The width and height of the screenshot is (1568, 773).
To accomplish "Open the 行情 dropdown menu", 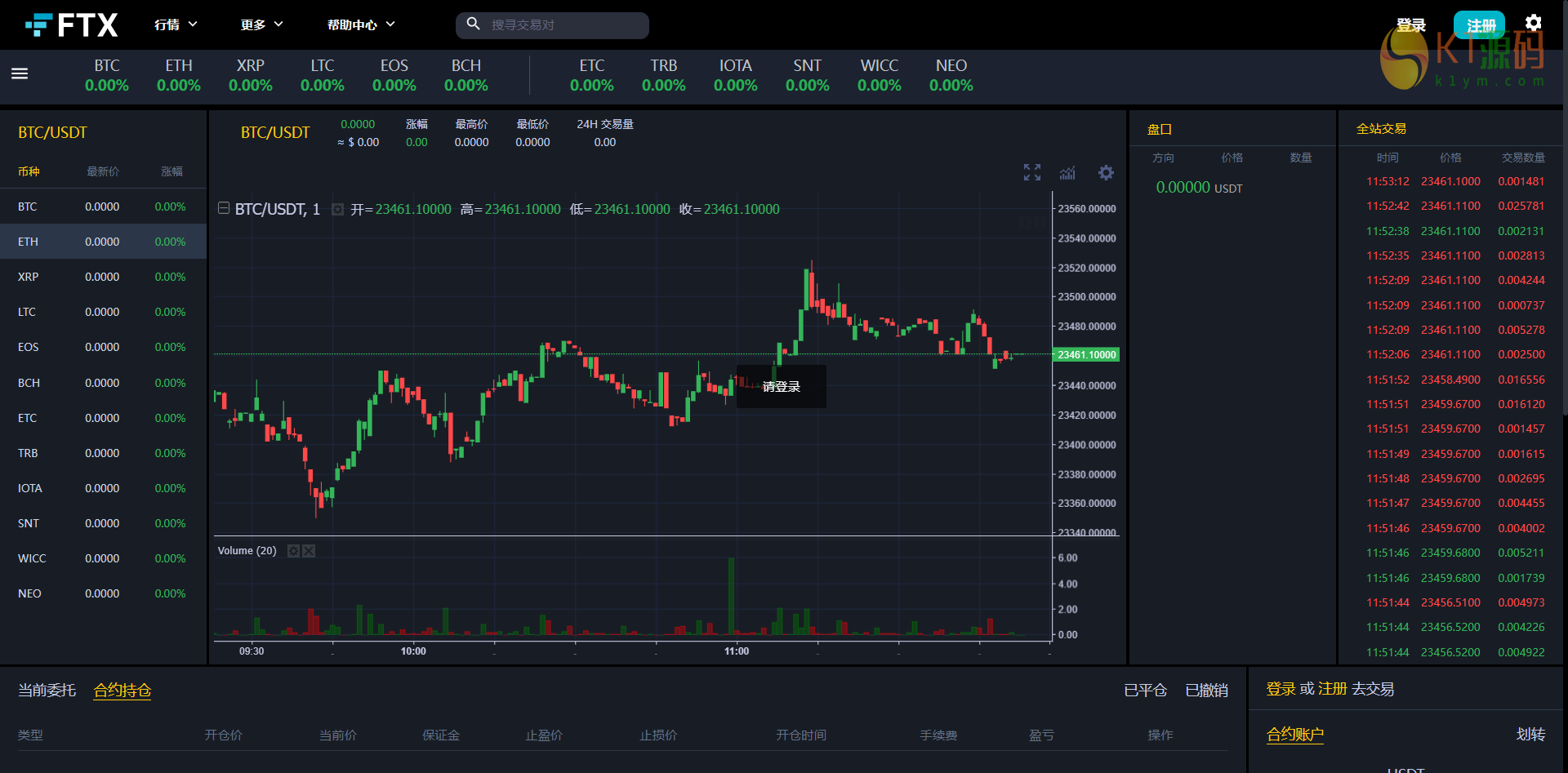I will pyautogui.click(x=176, y=24).
